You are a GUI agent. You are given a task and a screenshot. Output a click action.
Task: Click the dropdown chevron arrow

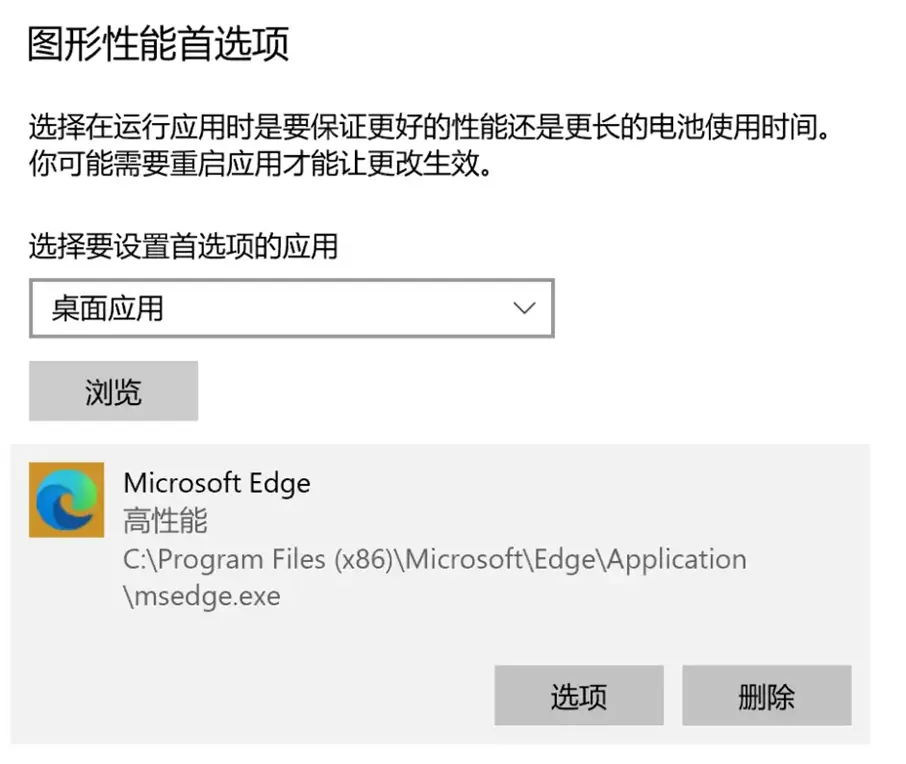coord(524,308)
